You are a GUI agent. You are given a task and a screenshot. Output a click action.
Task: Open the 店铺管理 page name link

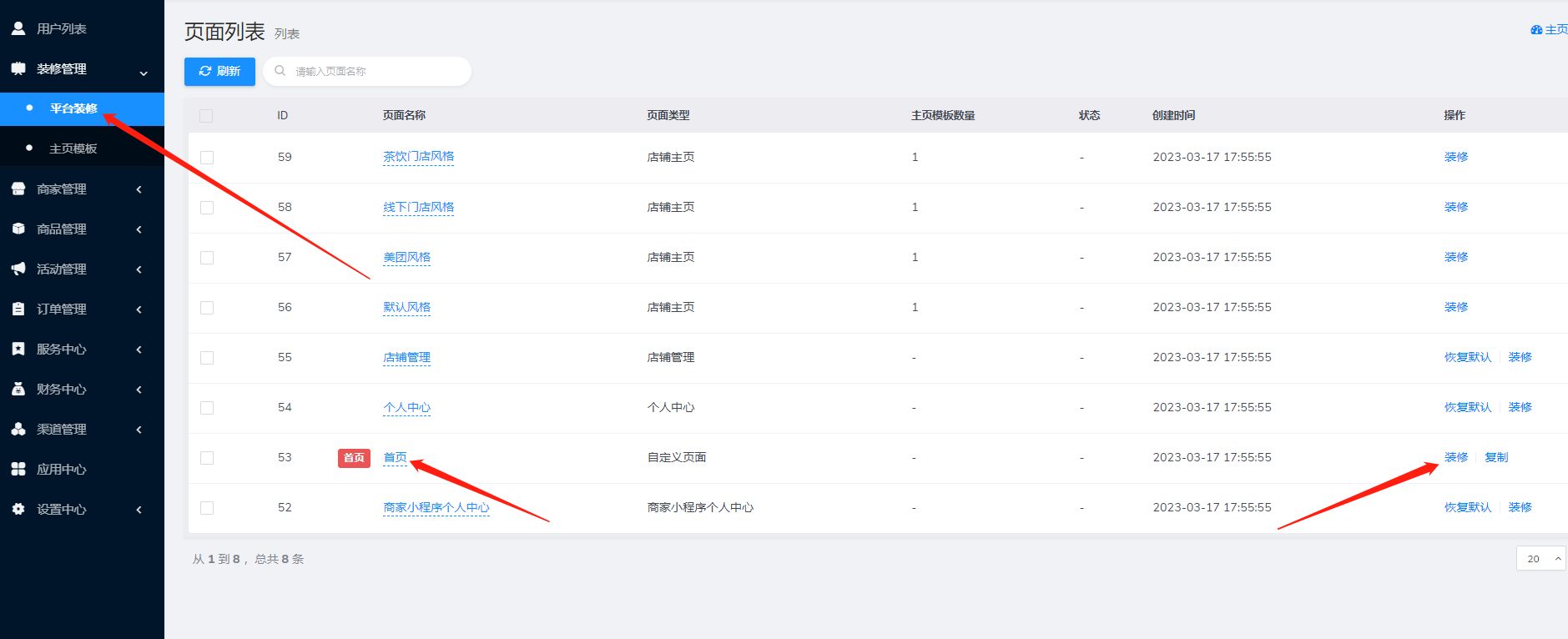(x=407, y=357)
